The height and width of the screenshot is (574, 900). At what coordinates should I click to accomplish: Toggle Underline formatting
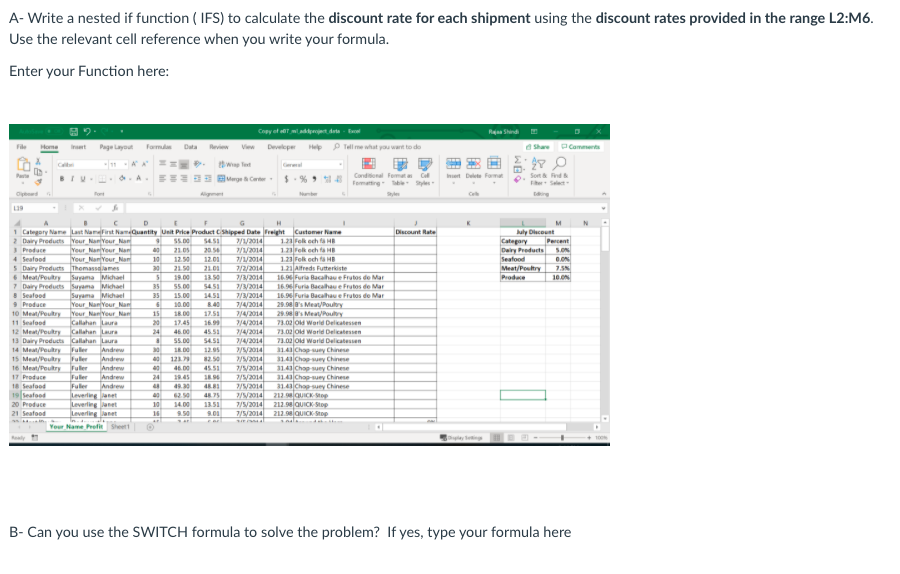tap(83, 179)
